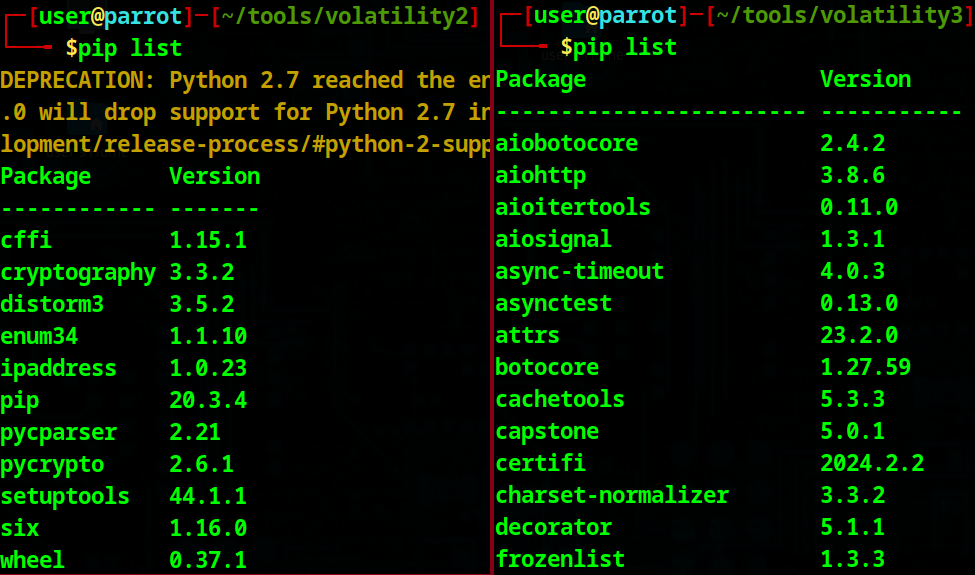Select the distorm3 package name
This screenshot has height=575, width=975.
tap(52, 304)
